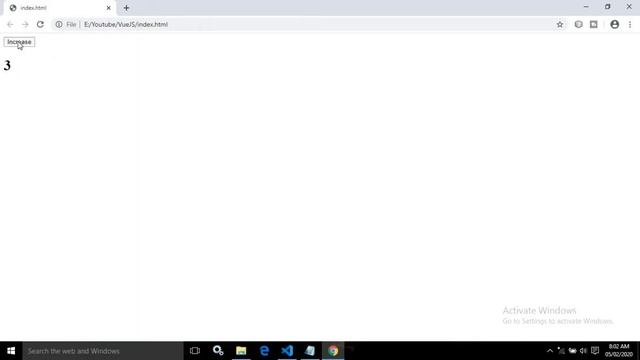Open the magnifier gear taskbar app

[218, 351]
